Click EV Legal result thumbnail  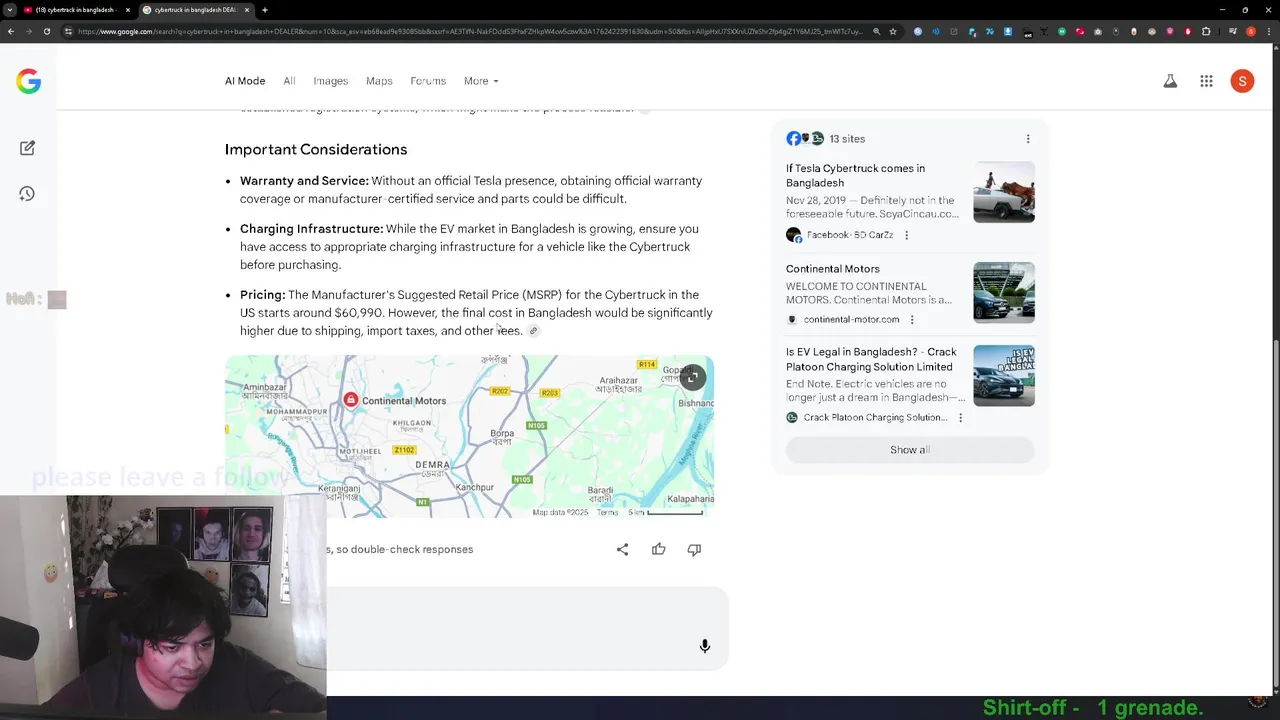[x=1004, y=375]
